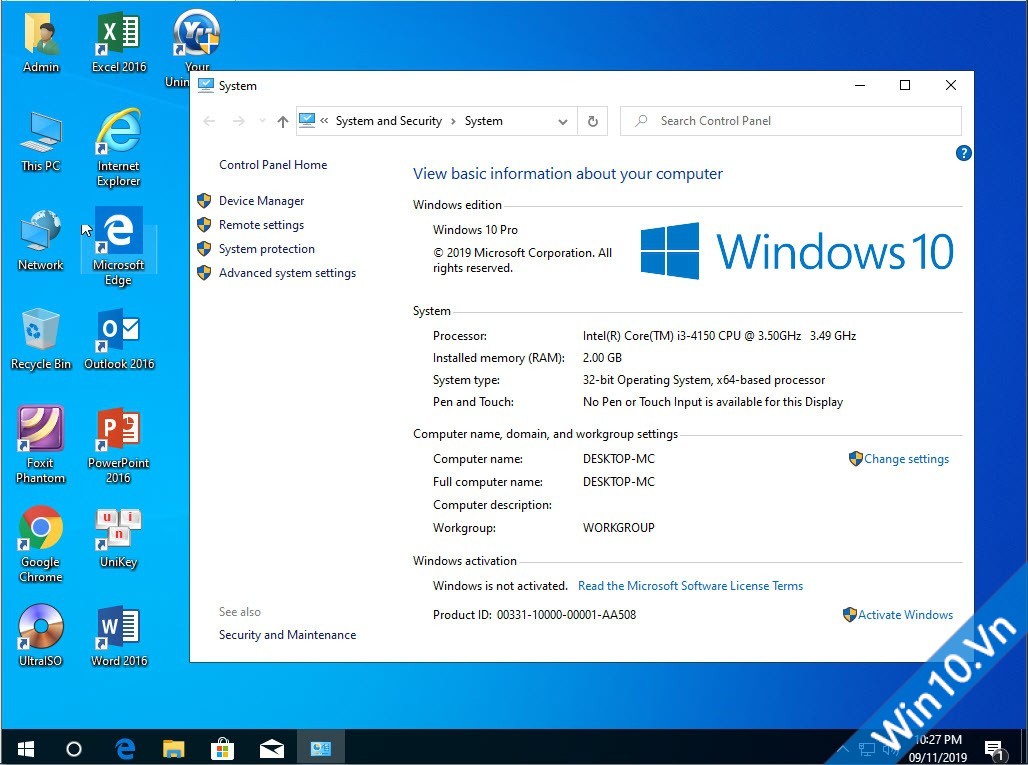Click 'View basic information about your computer' heading

pos(568,174)
